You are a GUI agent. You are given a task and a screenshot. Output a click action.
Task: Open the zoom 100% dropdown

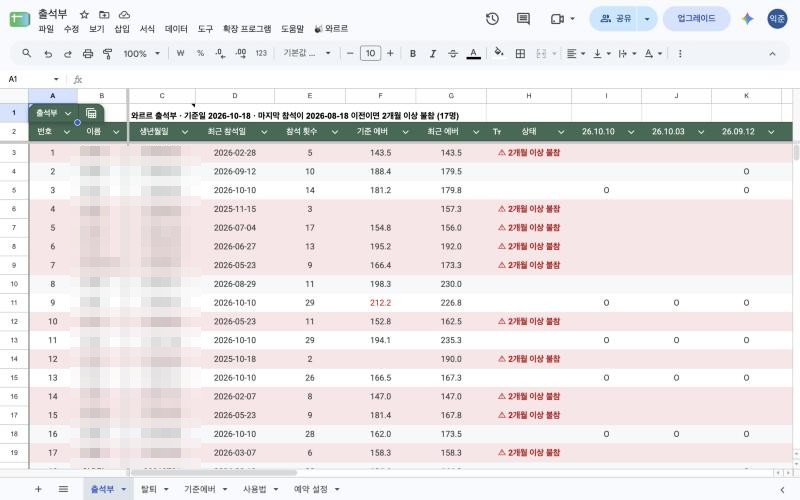pos(141,53)
